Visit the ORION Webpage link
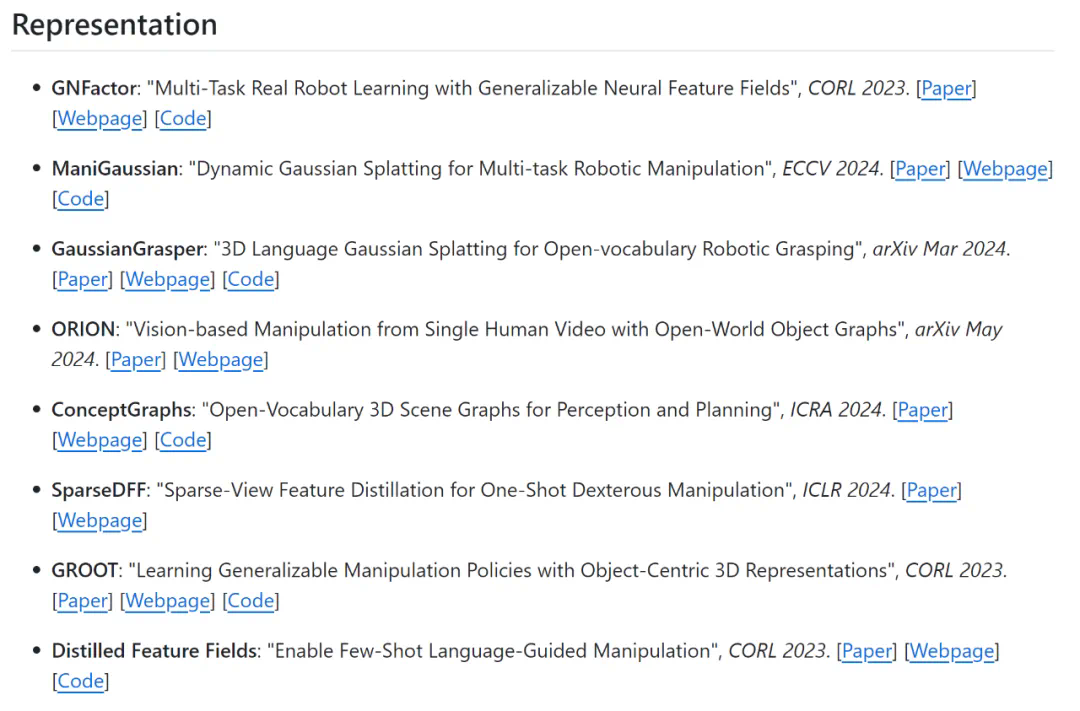This screenshot has height=711, width=1080. tap(220, 360)
